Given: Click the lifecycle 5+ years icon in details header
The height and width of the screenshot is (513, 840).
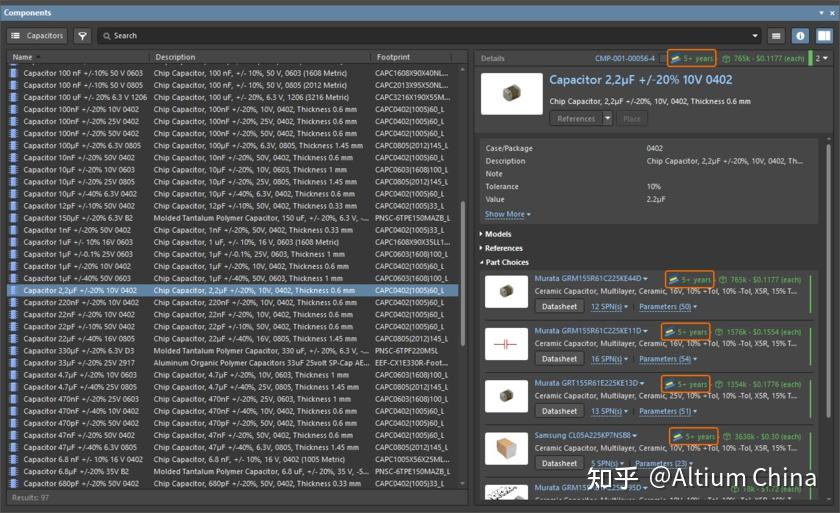Looking at the screenshot, I should [676, 58].
